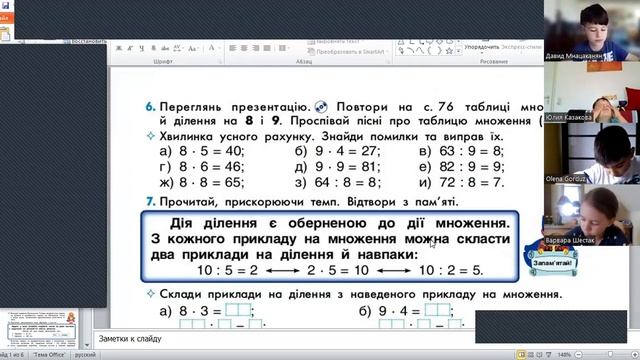
Task: Click the zoom slider handle
Action: coord(610,355)
